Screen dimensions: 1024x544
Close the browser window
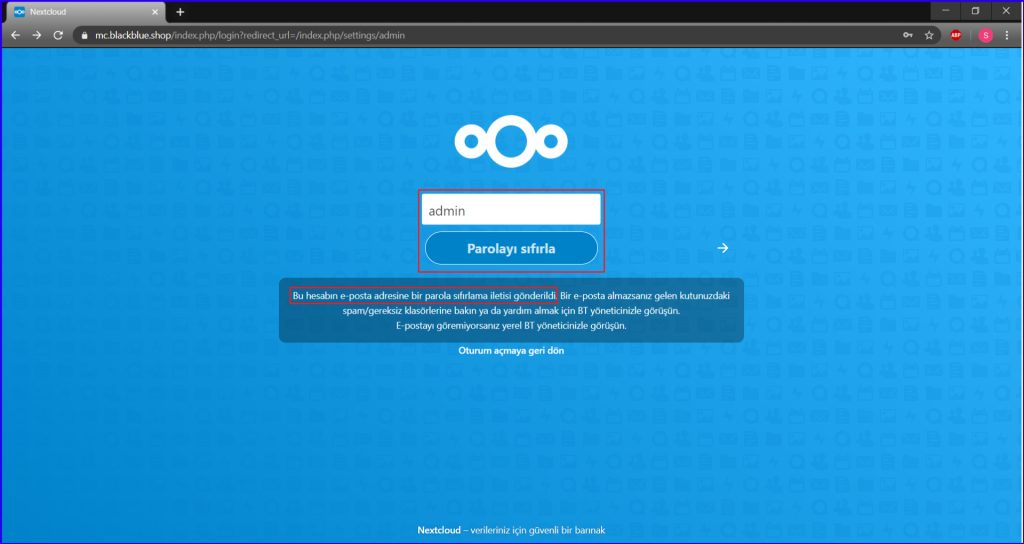[1005, 11]
